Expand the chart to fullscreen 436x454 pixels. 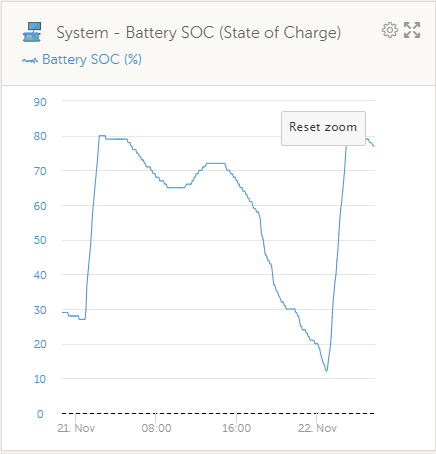coord(412,30)
